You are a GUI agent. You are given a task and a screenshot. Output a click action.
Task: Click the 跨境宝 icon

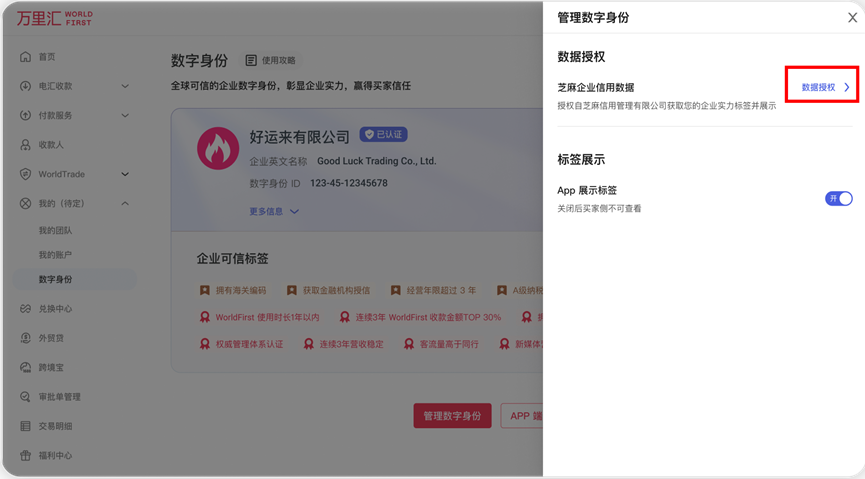tap(25, 368)
